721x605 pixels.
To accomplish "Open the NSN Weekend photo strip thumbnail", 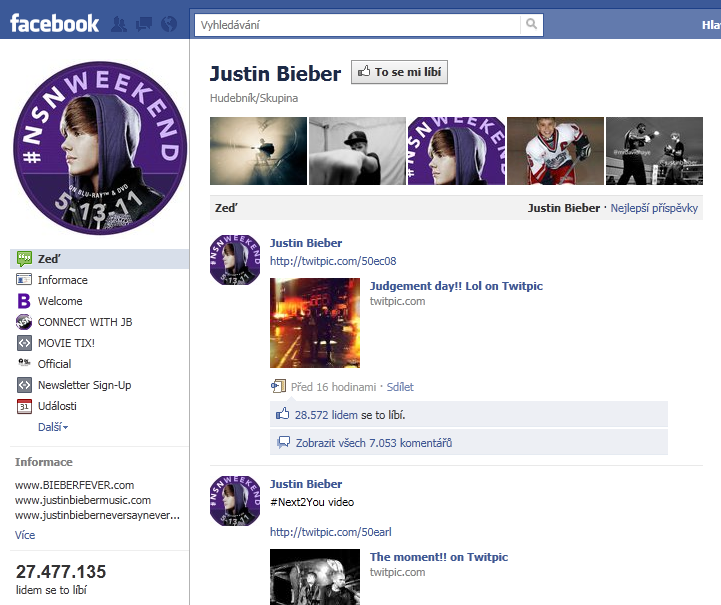I will [456, 151].
